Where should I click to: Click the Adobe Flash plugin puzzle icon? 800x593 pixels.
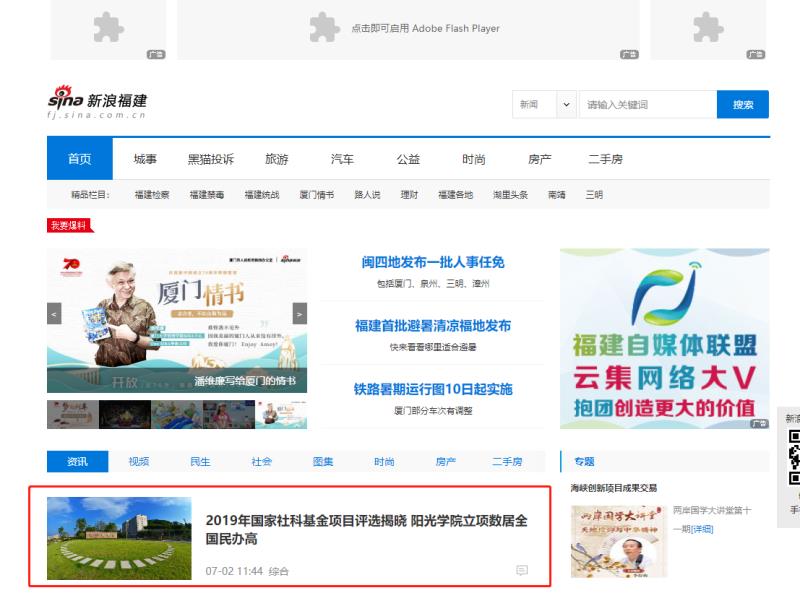pos(322,28)
